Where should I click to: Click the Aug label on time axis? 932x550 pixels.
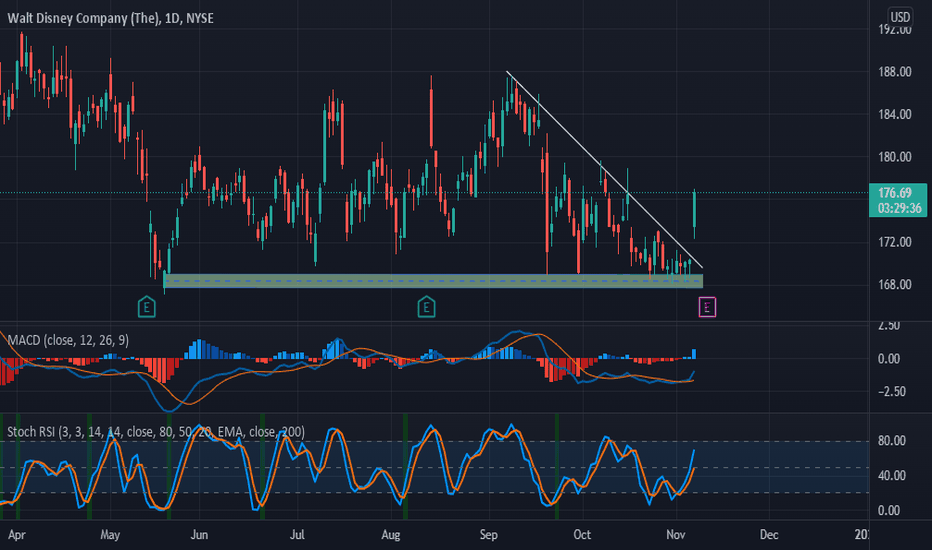[x=391, y=535]
